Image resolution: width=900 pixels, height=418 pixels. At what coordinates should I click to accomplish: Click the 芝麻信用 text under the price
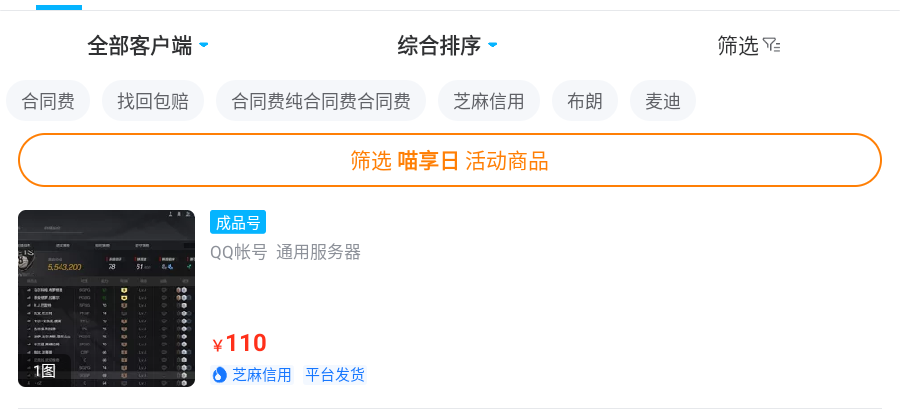pos(262,375)
